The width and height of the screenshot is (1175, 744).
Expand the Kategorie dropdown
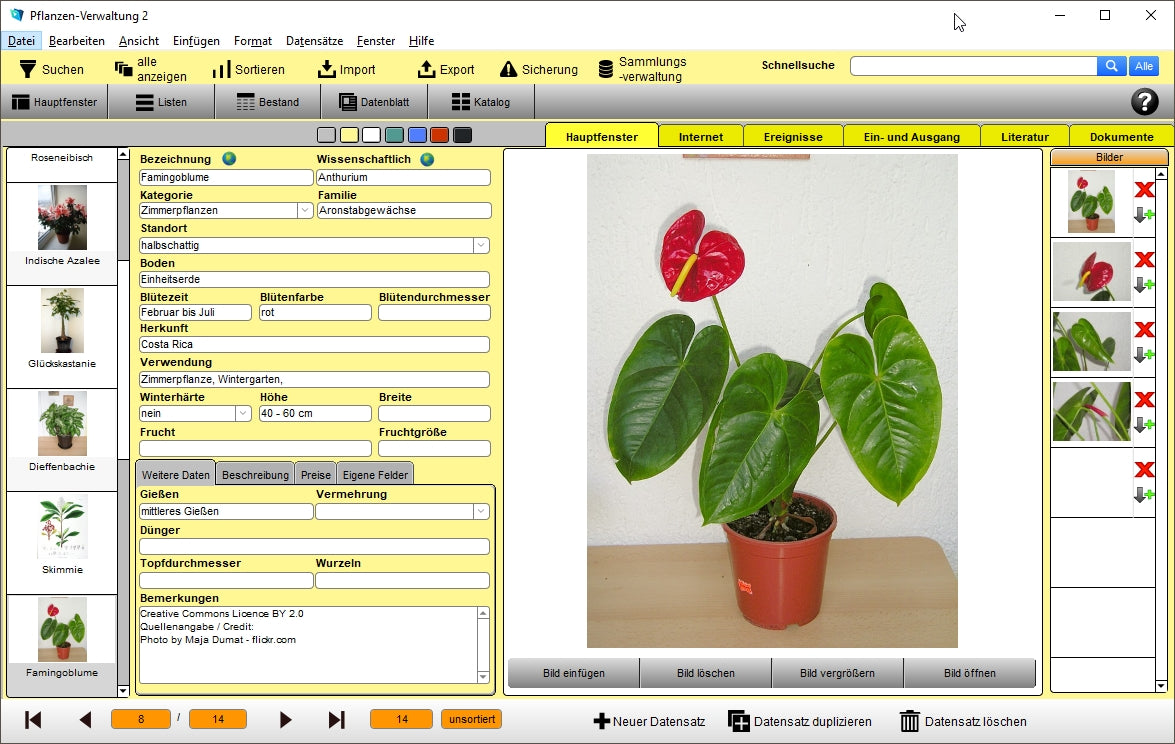pyautogui.click(x=305, y=211)
